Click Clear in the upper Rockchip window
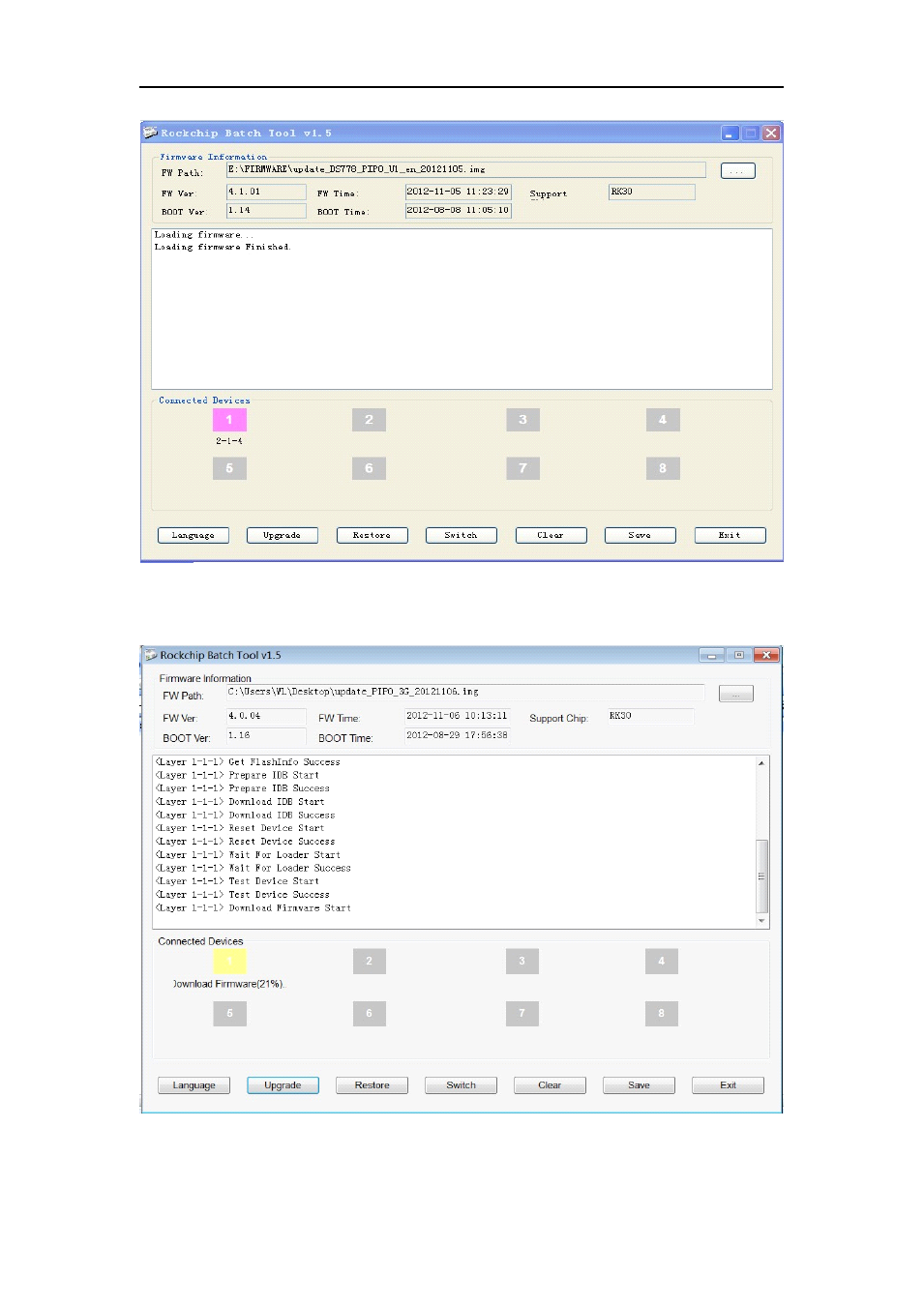The image size is (924, 1306). (x=551, y=535)
